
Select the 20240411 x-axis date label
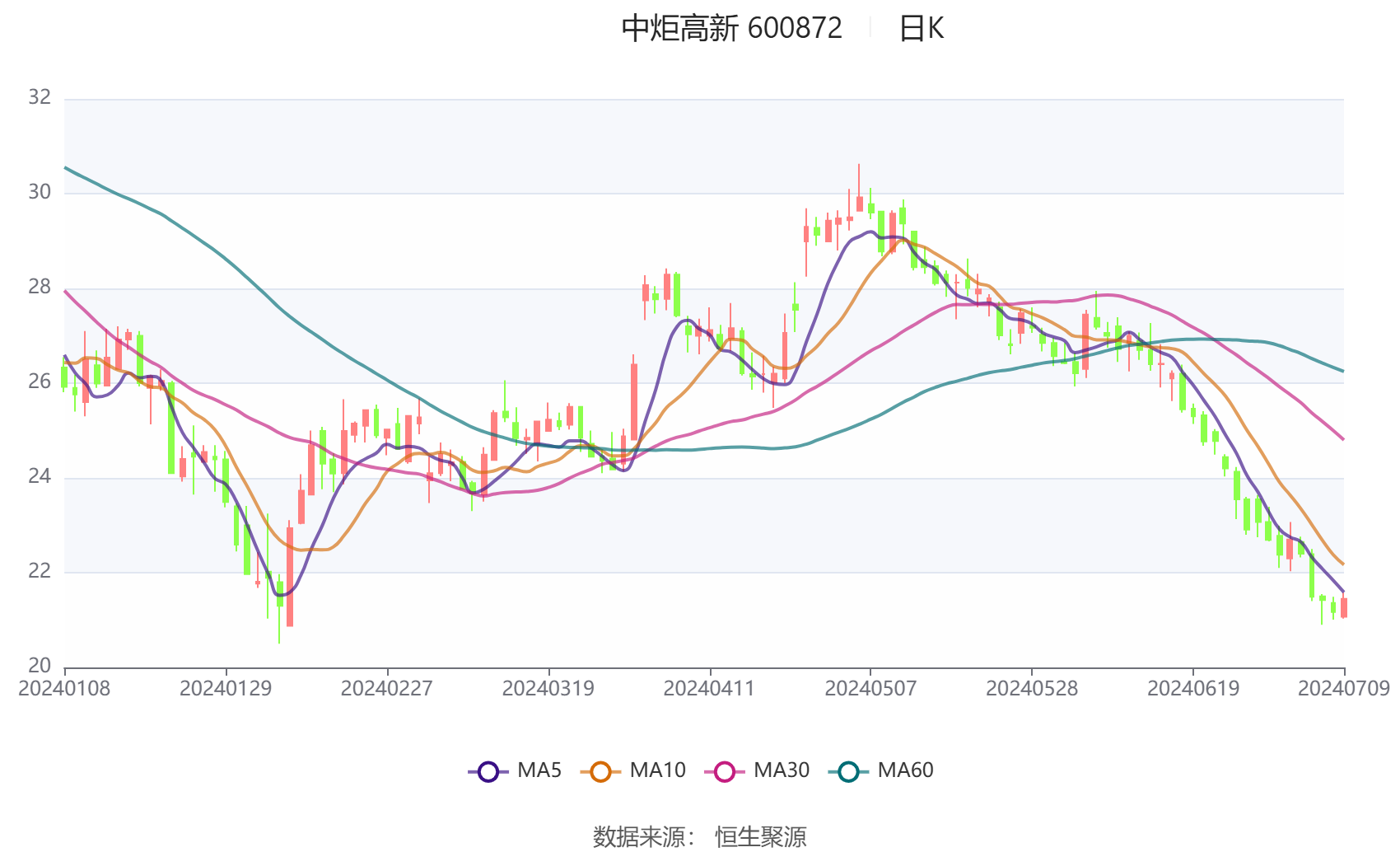point(709,689)
